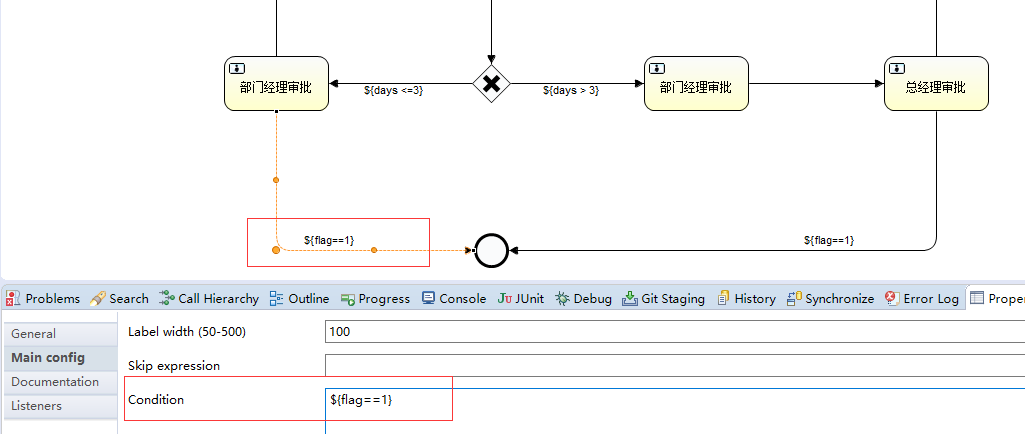Select the ${days > 3} flow label

pos(571,91)
